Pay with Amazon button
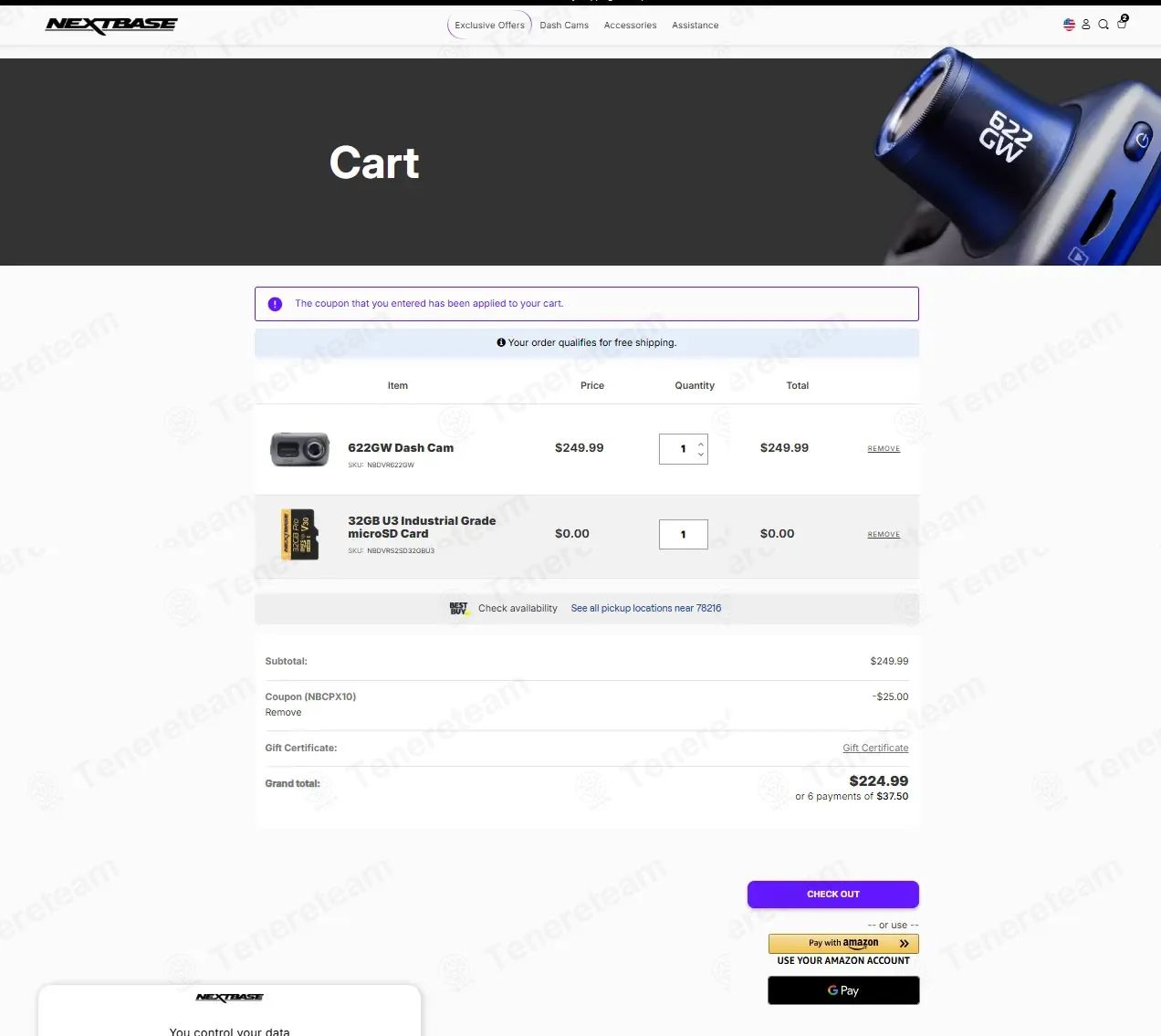Image resolution: width=1161 pixels, height=1036 pixels. coord(843,943)
